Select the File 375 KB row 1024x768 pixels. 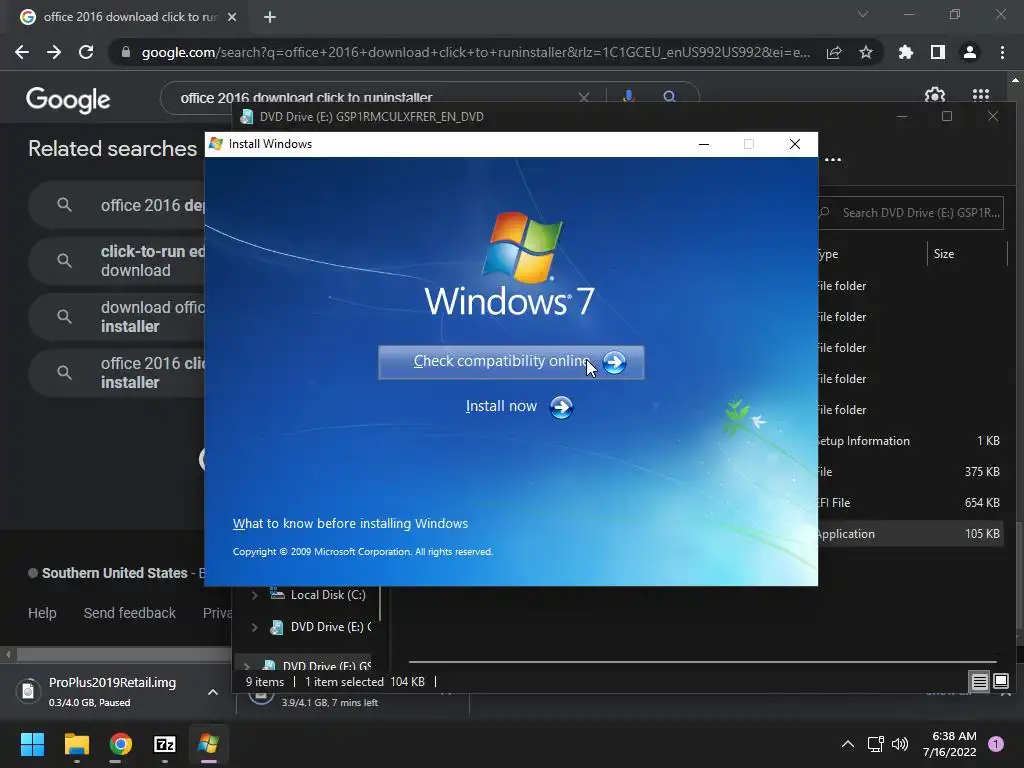(x=910, y=472)
